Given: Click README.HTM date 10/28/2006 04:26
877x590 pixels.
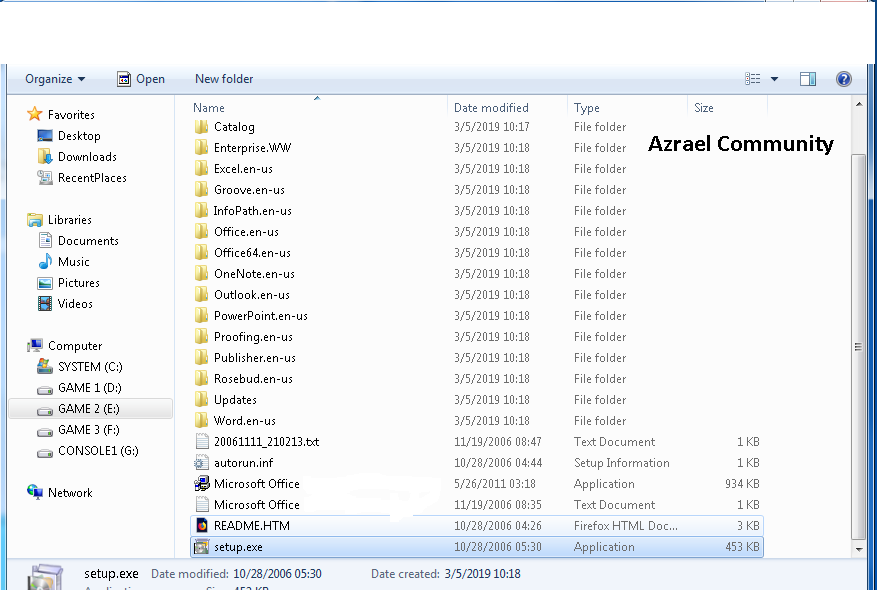Looking at the screenshot, I should pos(497,526).
